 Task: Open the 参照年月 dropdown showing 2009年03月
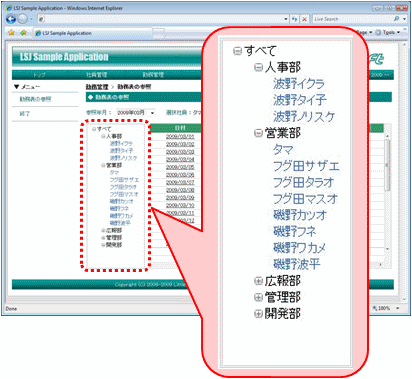(135, 113)
